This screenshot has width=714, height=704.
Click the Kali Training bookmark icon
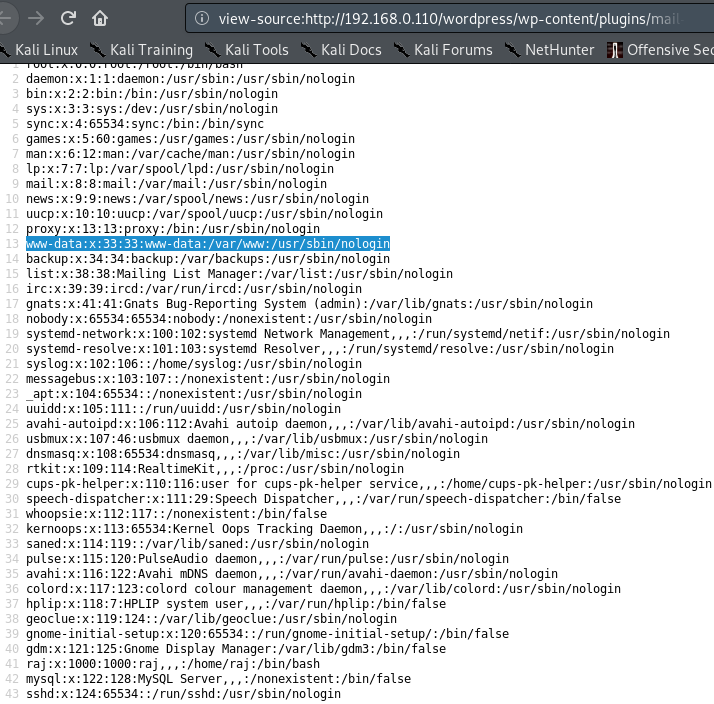(x=97, y=50)
